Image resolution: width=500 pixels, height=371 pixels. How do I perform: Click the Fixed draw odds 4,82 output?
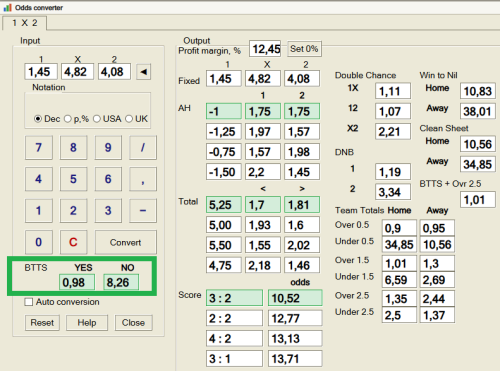click(263, 79)
